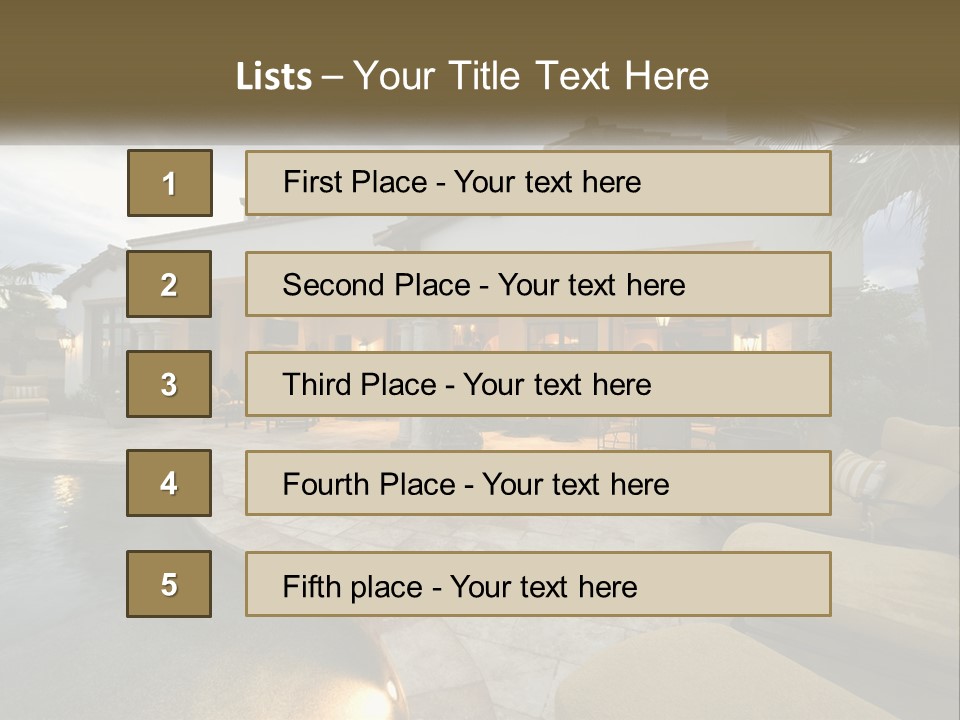Click the empty right end of Fifth place box
This screenshot has height=720, width=960.
[760, 584]
